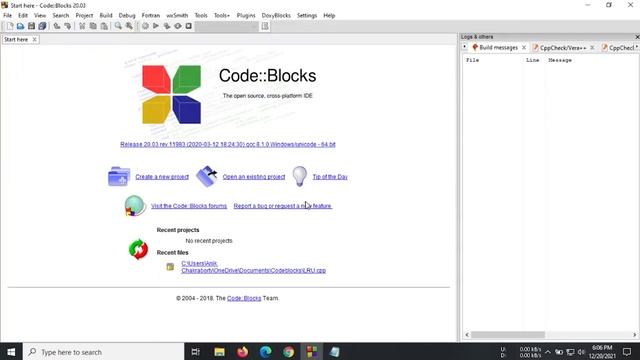Click the Code::Blocks team footer link
This screenshot has width=640, height=360.
tap(244, 298)
